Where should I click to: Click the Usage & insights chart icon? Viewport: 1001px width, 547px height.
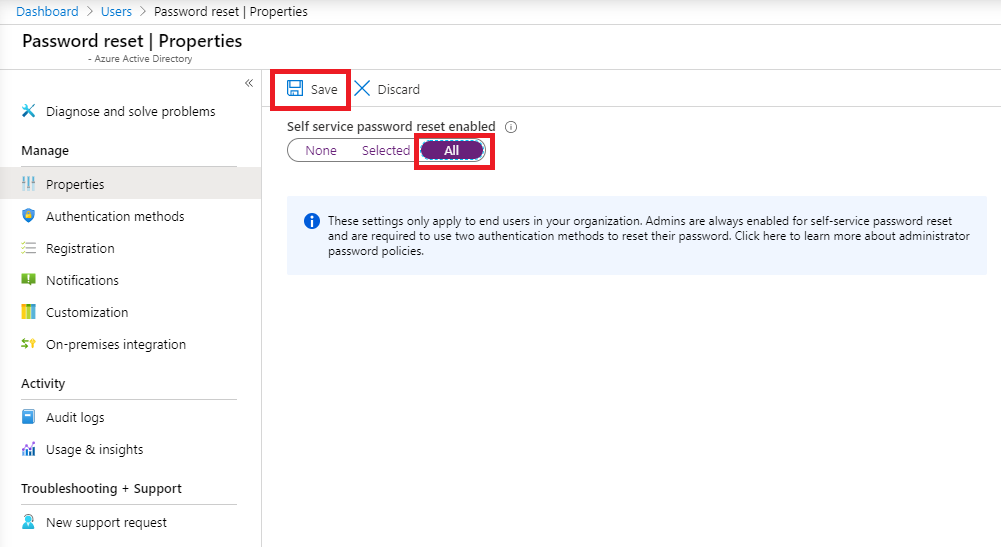coord(29,449)
